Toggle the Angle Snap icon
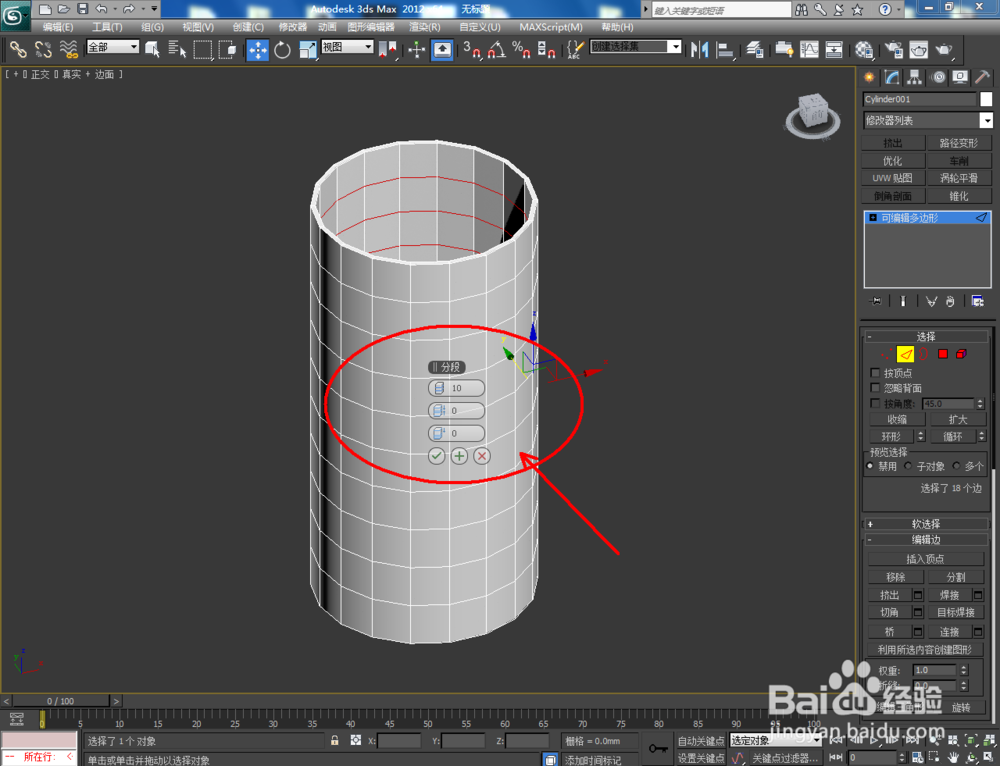The height and width of the screenshot is (766, 1000). [497, 49]
